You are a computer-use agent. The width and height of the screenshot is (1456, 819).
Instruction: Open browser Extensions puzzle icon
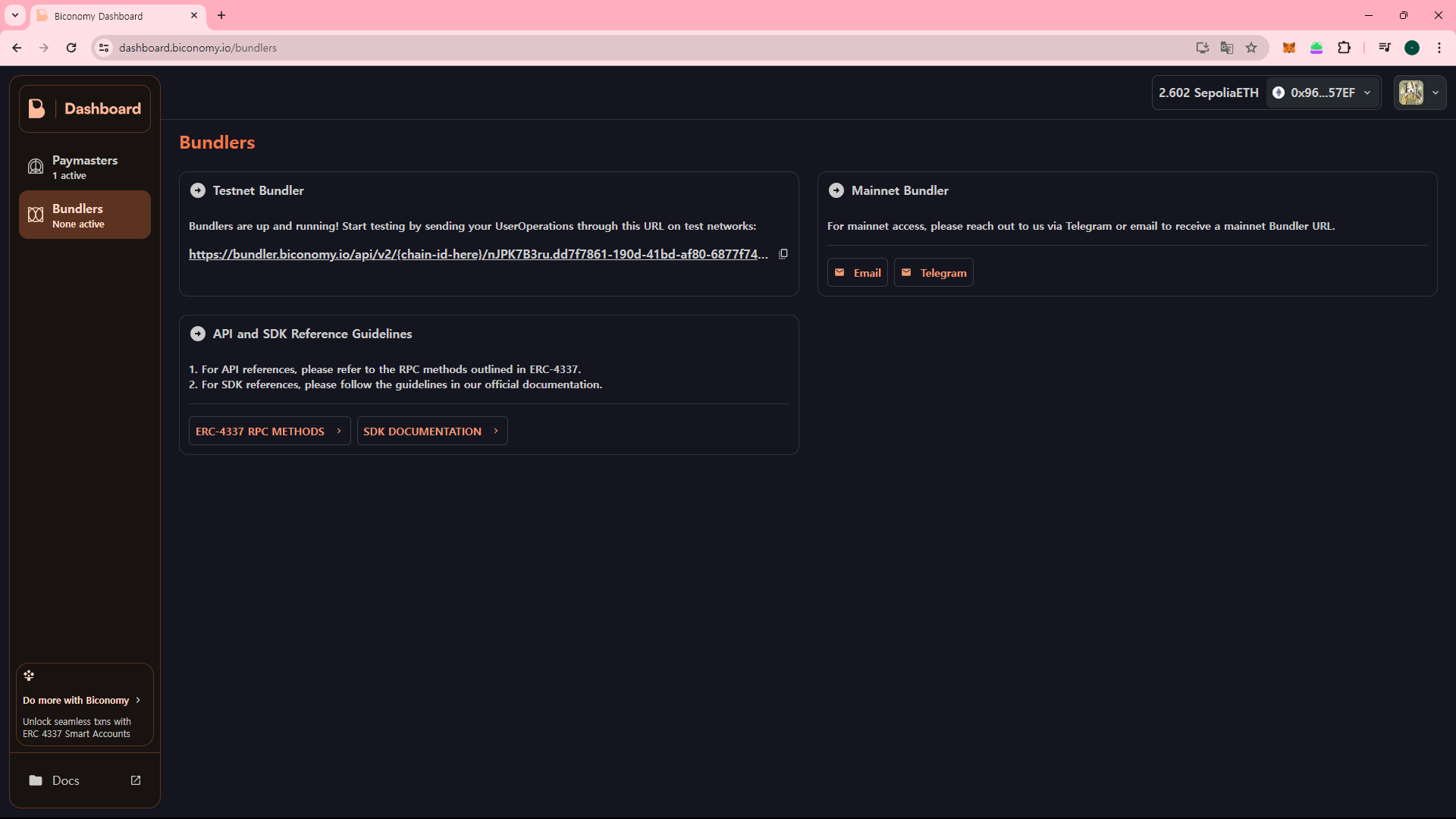click(x=1344, y=48)
